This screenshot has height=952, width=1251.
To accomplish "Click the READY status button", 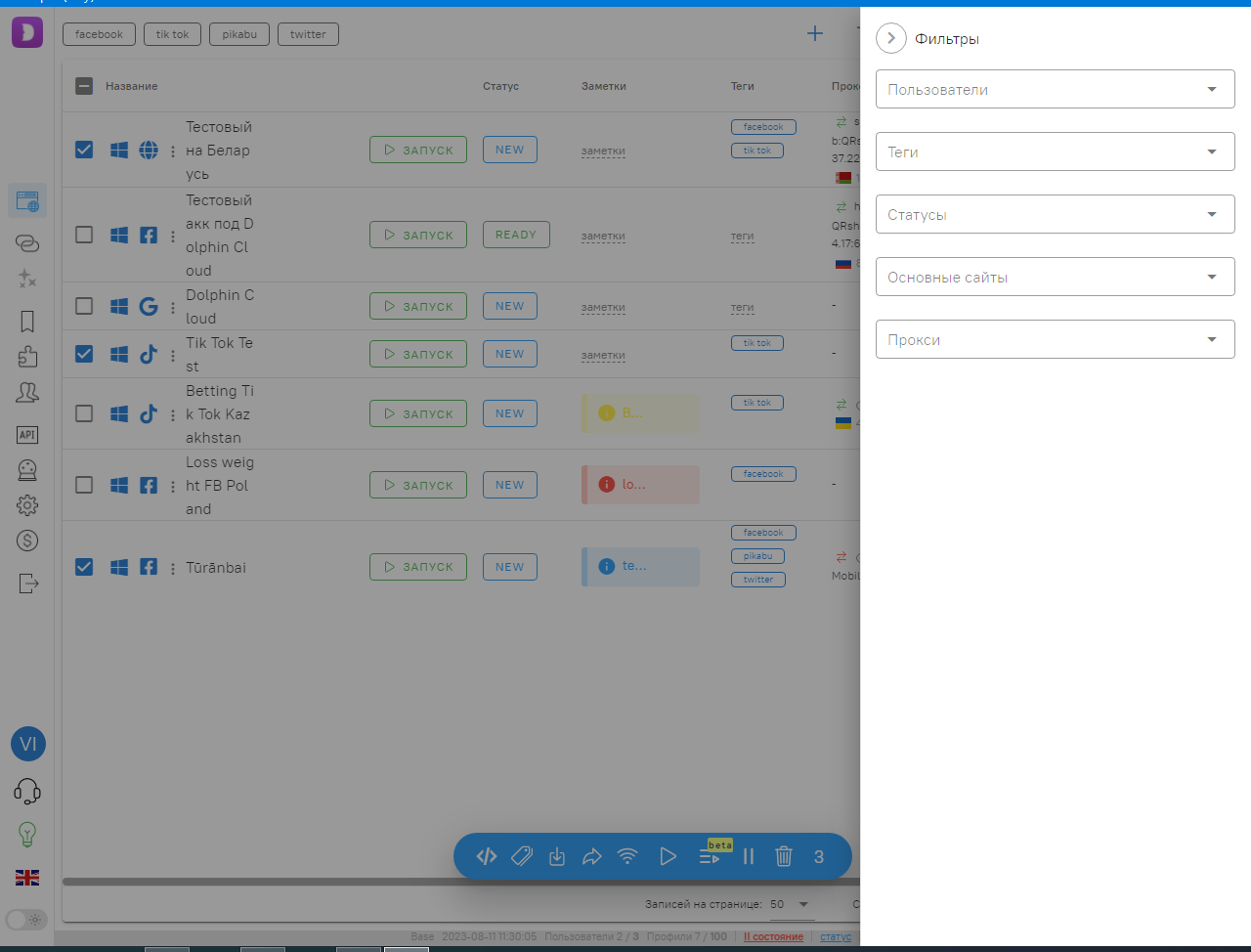I will click(x=516, y=235).
